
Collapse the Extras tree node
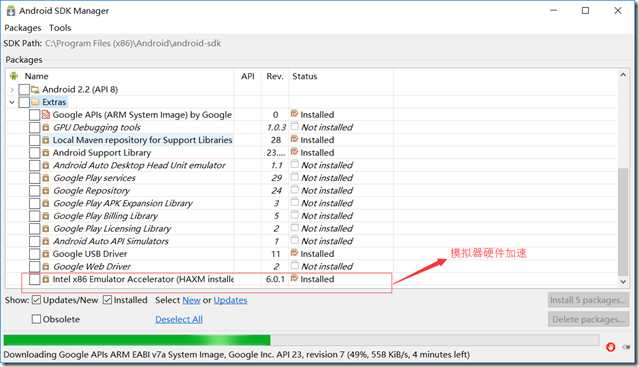[12, 102]
